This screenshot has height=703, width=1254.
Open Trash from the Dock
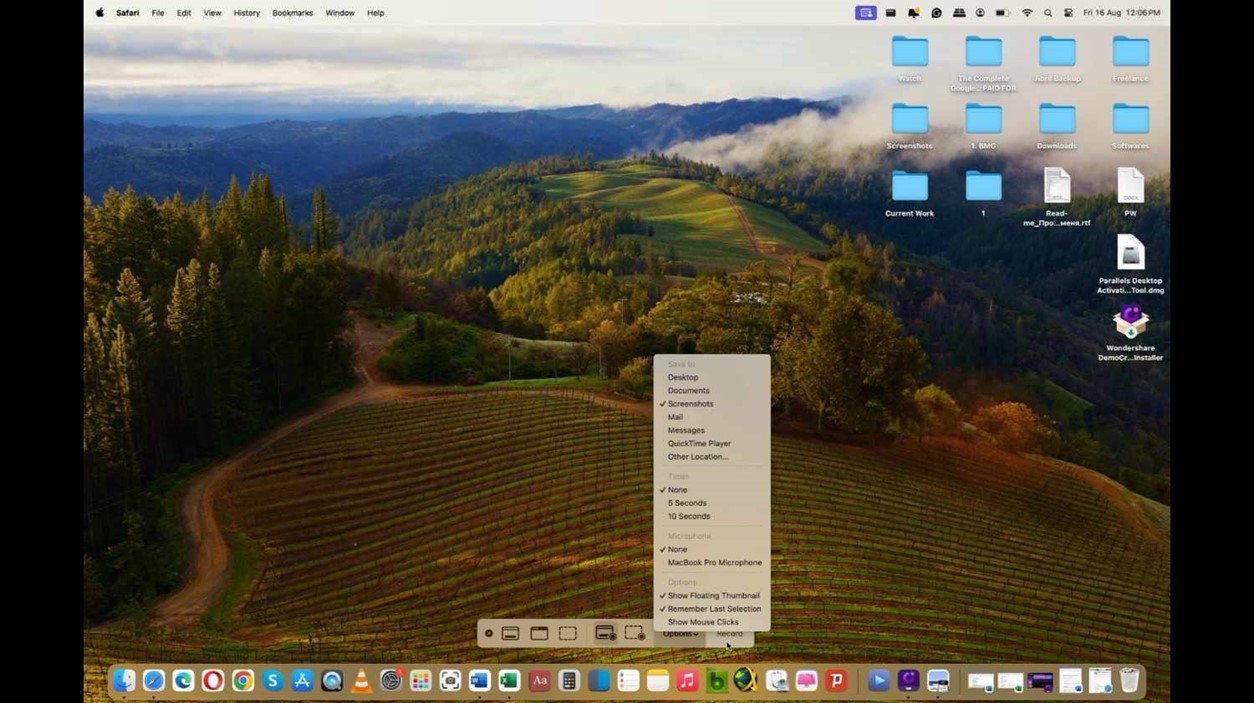coord(1129,681)
